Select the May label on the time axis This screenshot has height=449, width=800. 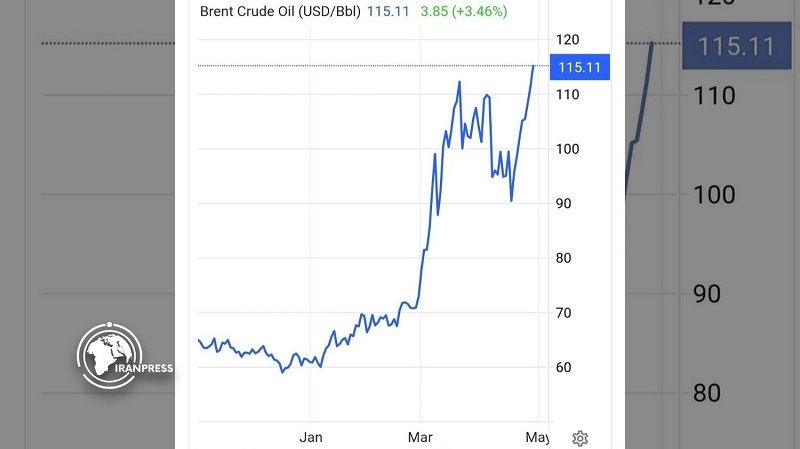click(538, 436)
